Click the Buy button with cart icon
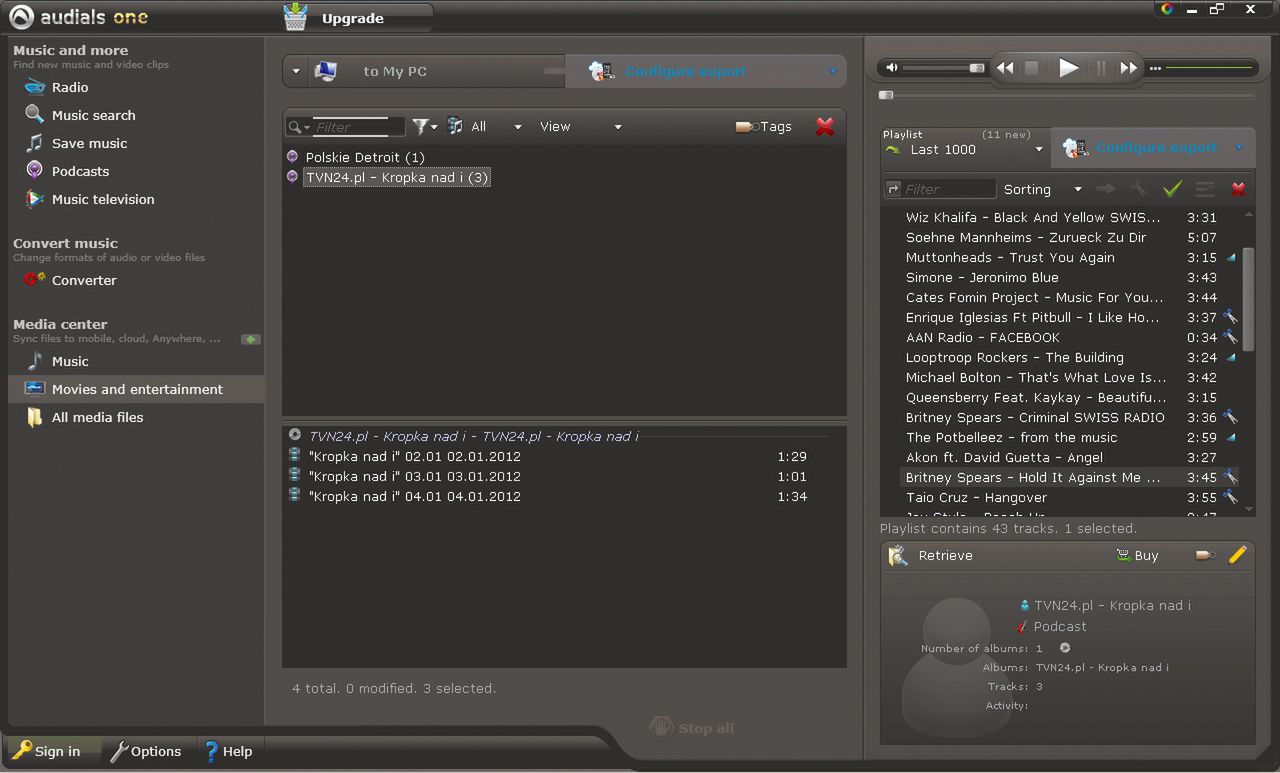1280x773 pixels. [x=1137, y=555]
